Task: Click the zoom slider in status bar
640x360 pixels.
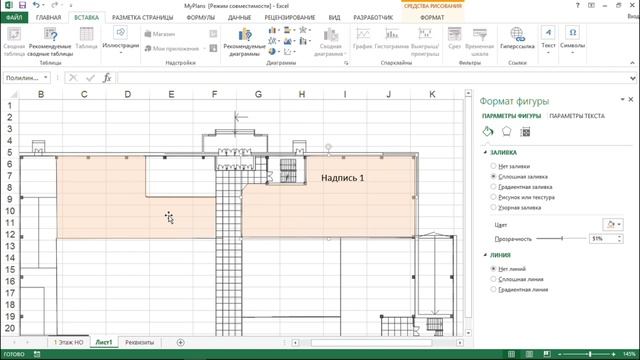Action: point(590,354)
